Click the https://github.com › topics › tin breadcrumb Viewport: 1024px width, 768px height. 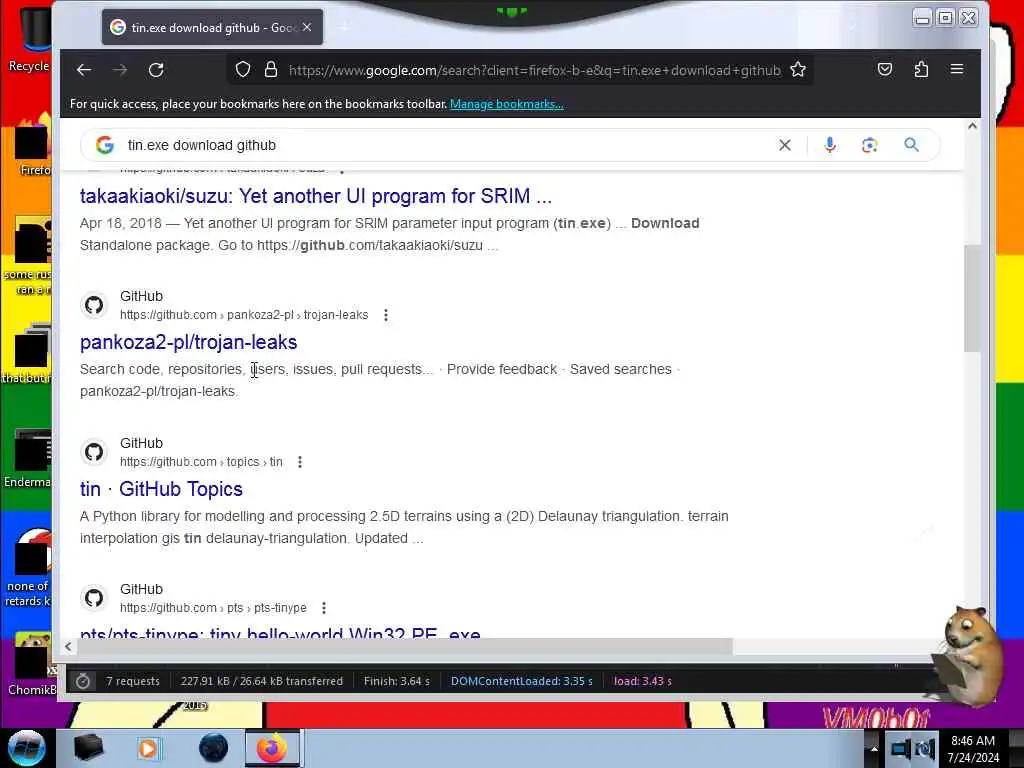201,462
